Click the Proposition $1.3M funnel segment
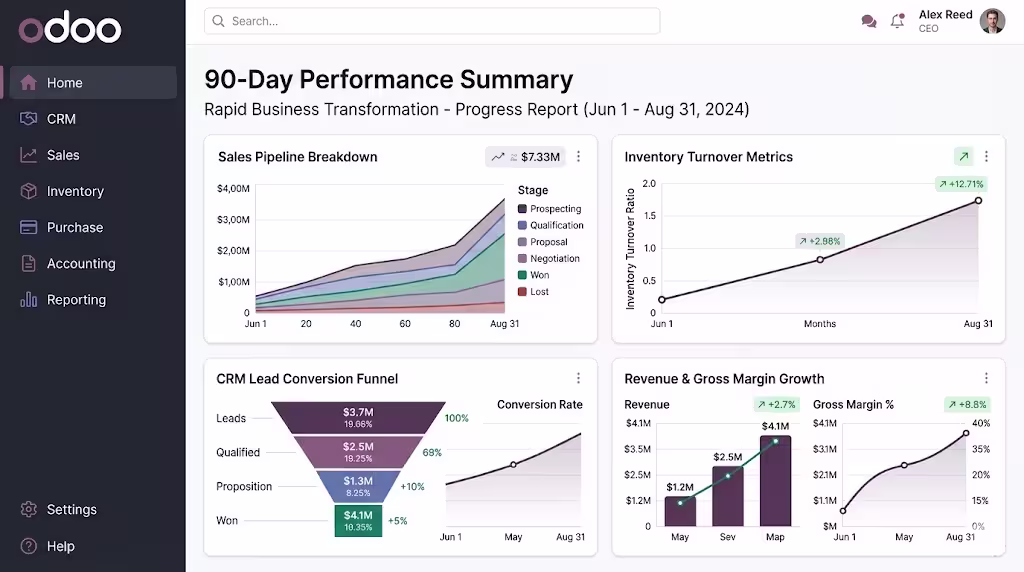Image resolution: width=1024 pixels, height=572 pixels. tap(358, 486)
